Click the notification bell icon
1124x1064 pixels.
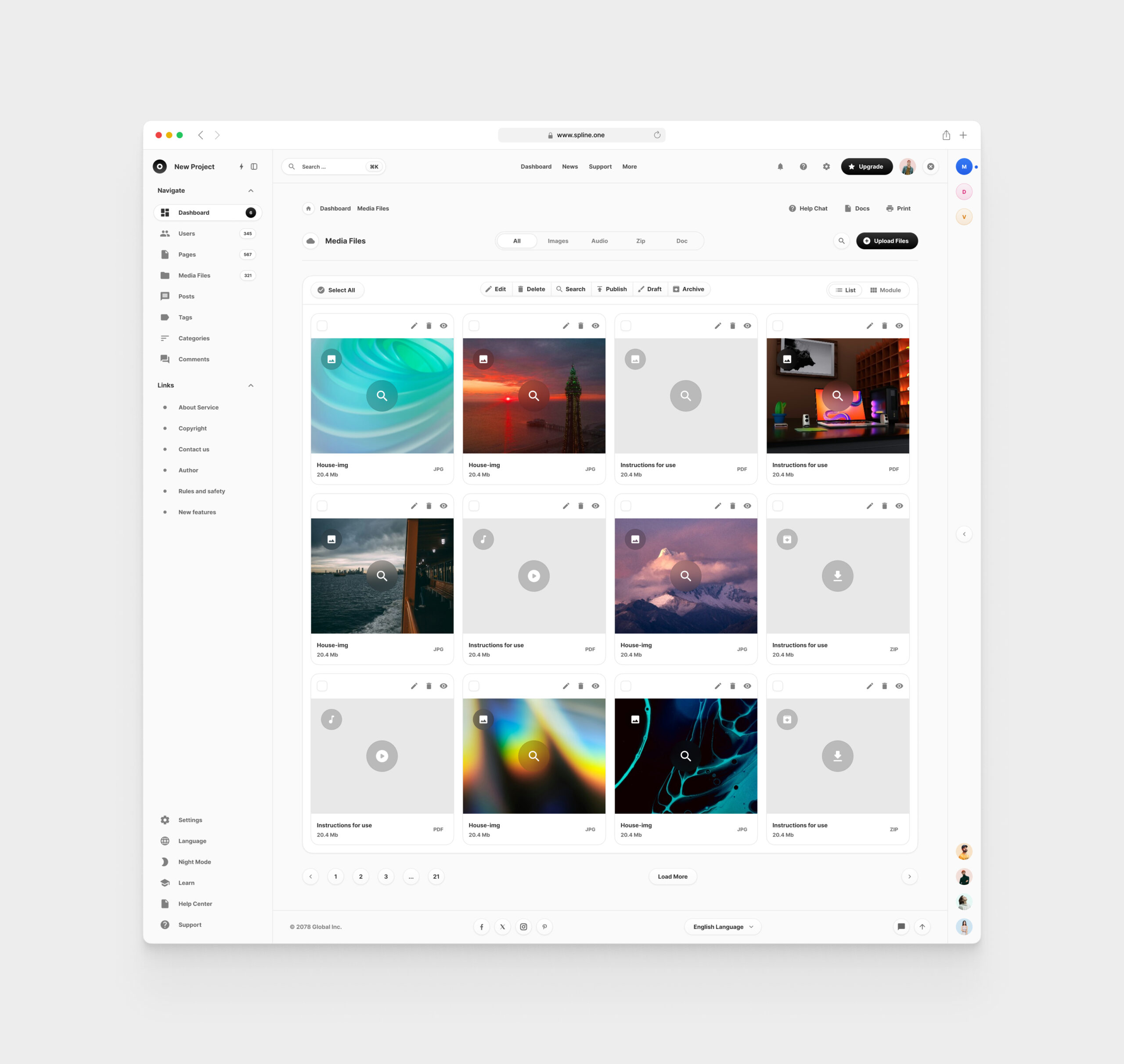(780, 167)
